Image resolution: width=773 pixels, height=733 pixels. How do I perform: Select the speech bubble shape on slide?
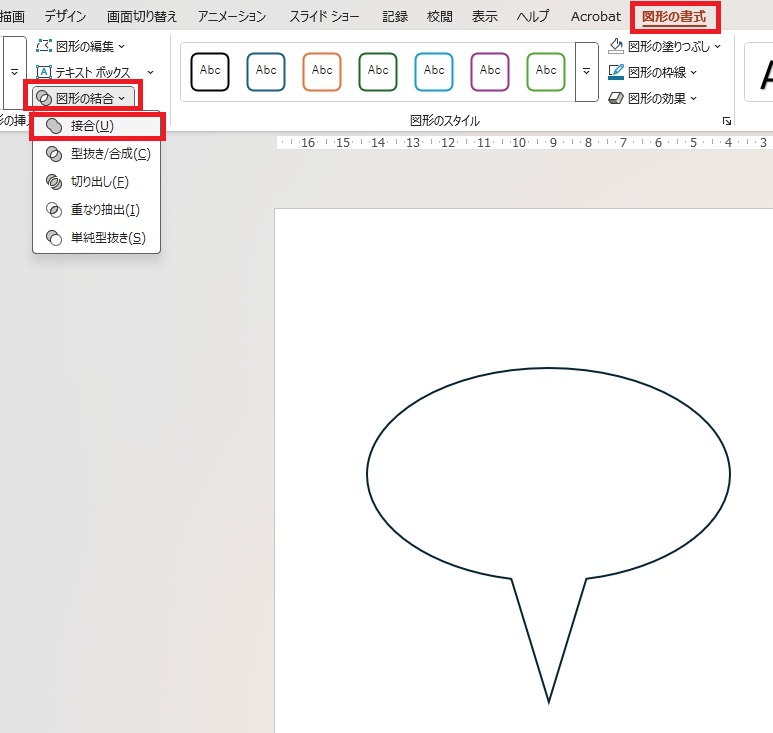coord(548,535)
